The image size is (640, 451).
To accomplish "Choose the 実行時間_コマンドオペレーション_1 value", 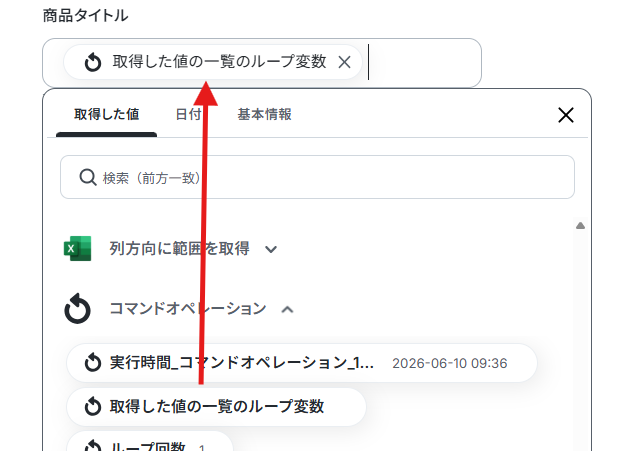I will coord(302,363).
